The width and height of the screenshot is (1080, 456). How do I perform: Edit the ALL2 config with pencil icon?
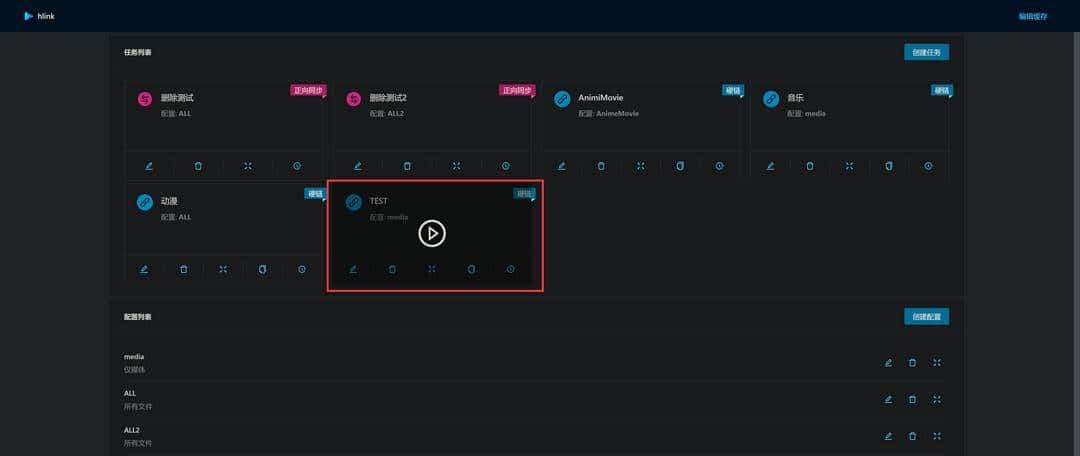coord(889,436)
